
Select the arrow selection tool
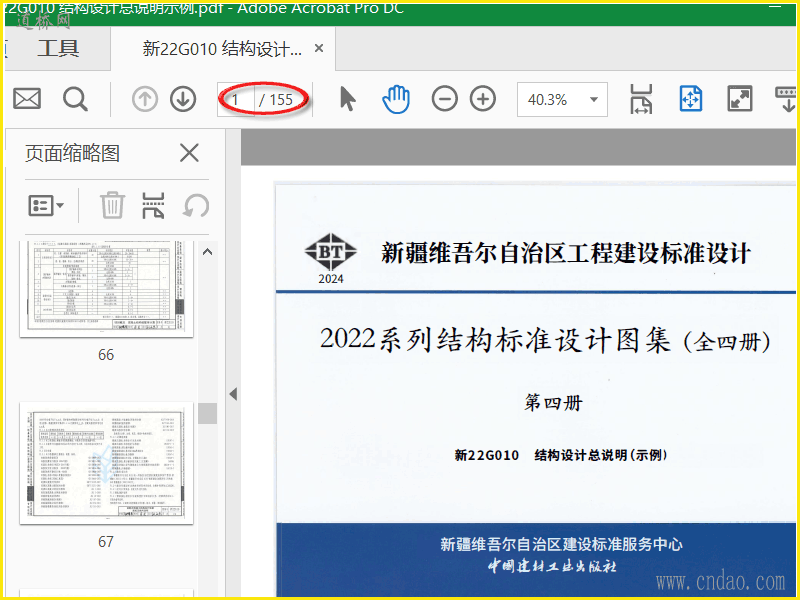[x=347, y=99]
